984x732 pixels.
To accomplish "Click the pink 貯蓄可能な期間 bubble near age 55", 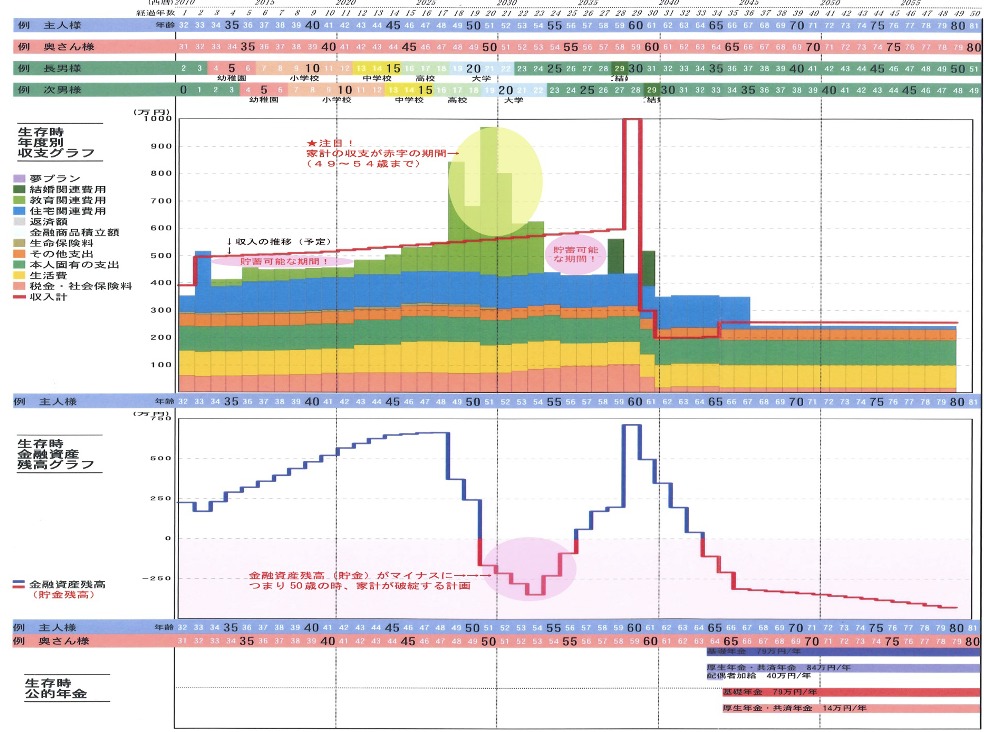I will [577, 254].
